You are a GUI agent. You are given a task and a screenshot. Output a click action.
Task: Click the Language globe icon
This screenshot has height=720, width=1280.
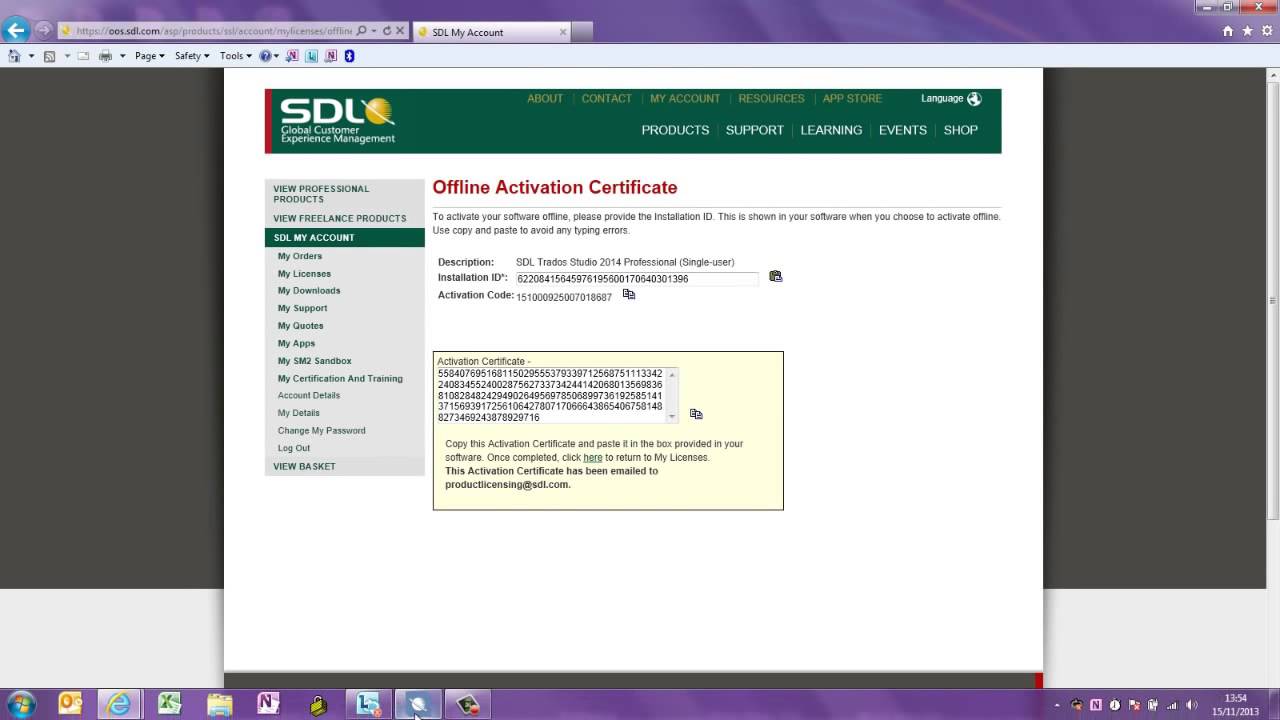974,99
